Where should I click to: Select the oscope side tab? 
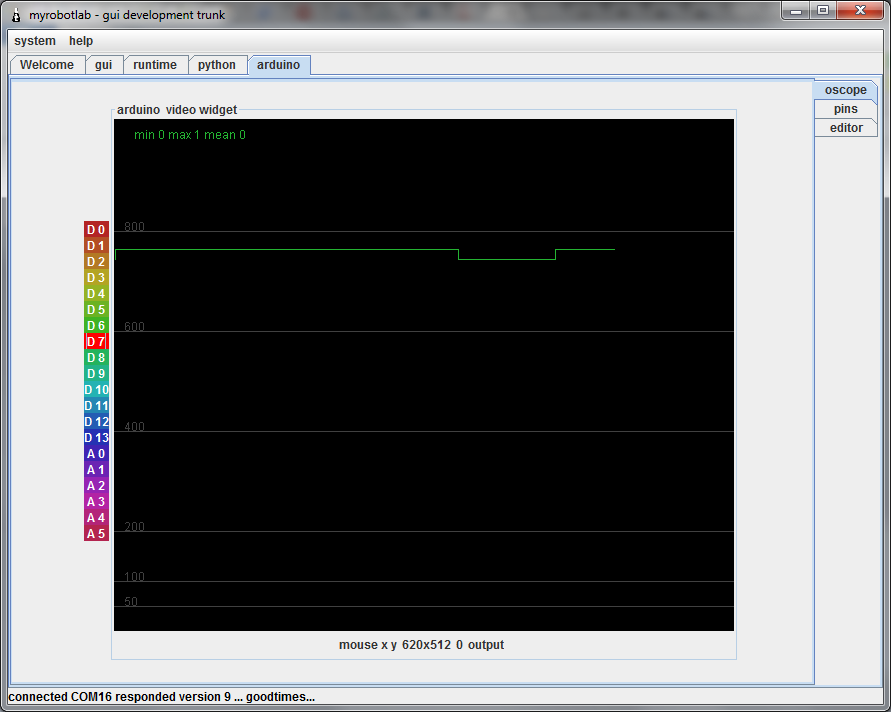pyautogui.click(x=846, y=90)
